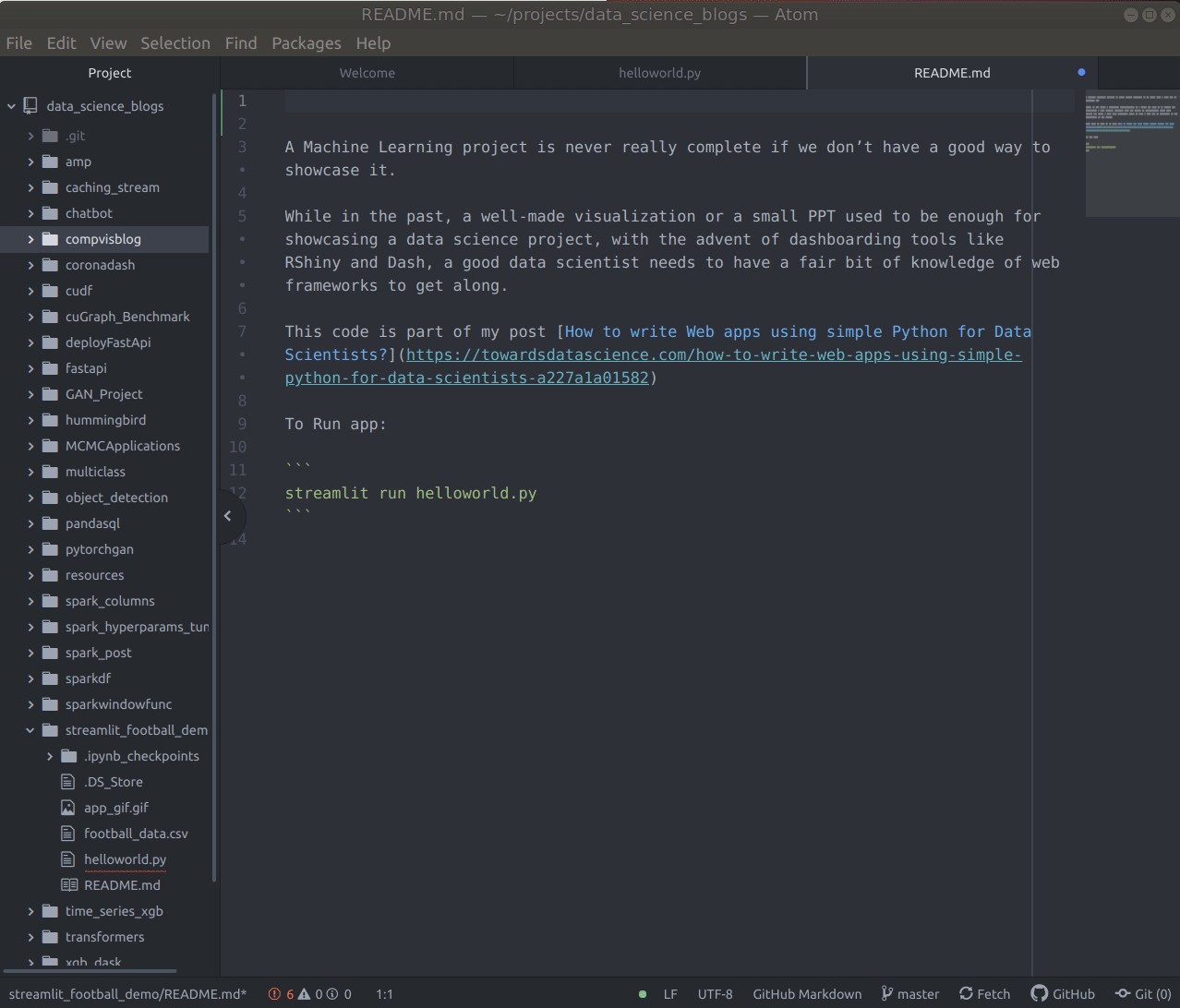This screenshot has width=1180, height=1008.
Task: Expand the coronadash folder
Action: coord(30,265)
